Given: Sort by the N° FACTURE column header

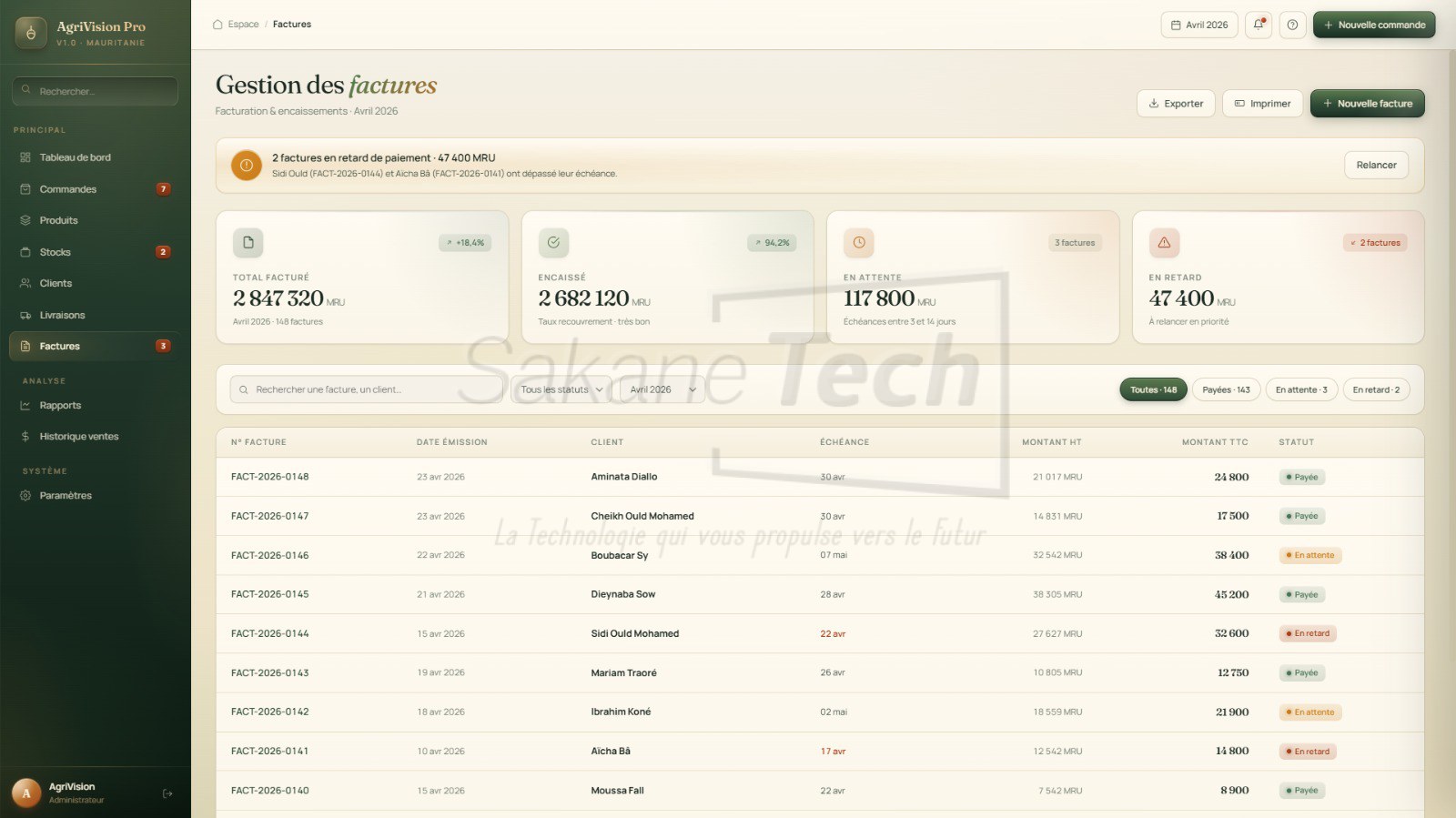Looking at the screenshot, I should [x=258, y=442].
